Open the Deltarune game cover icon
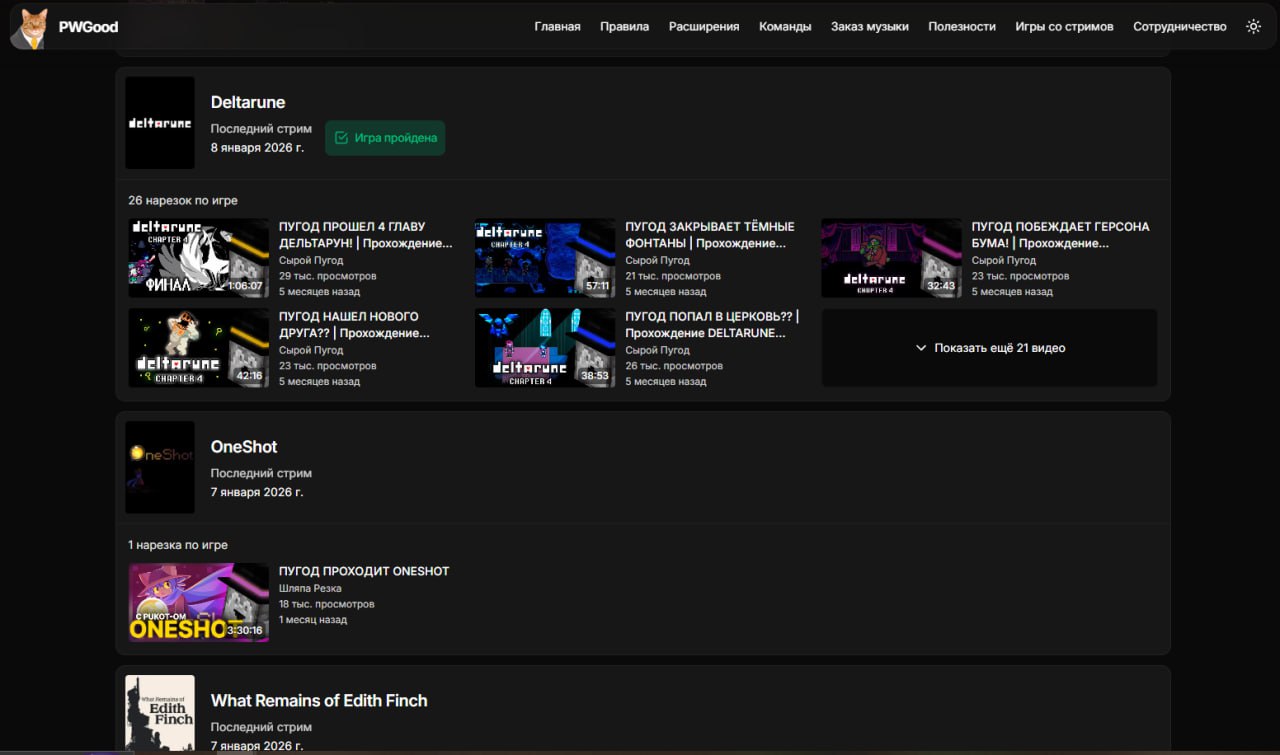 coord(160,123)
